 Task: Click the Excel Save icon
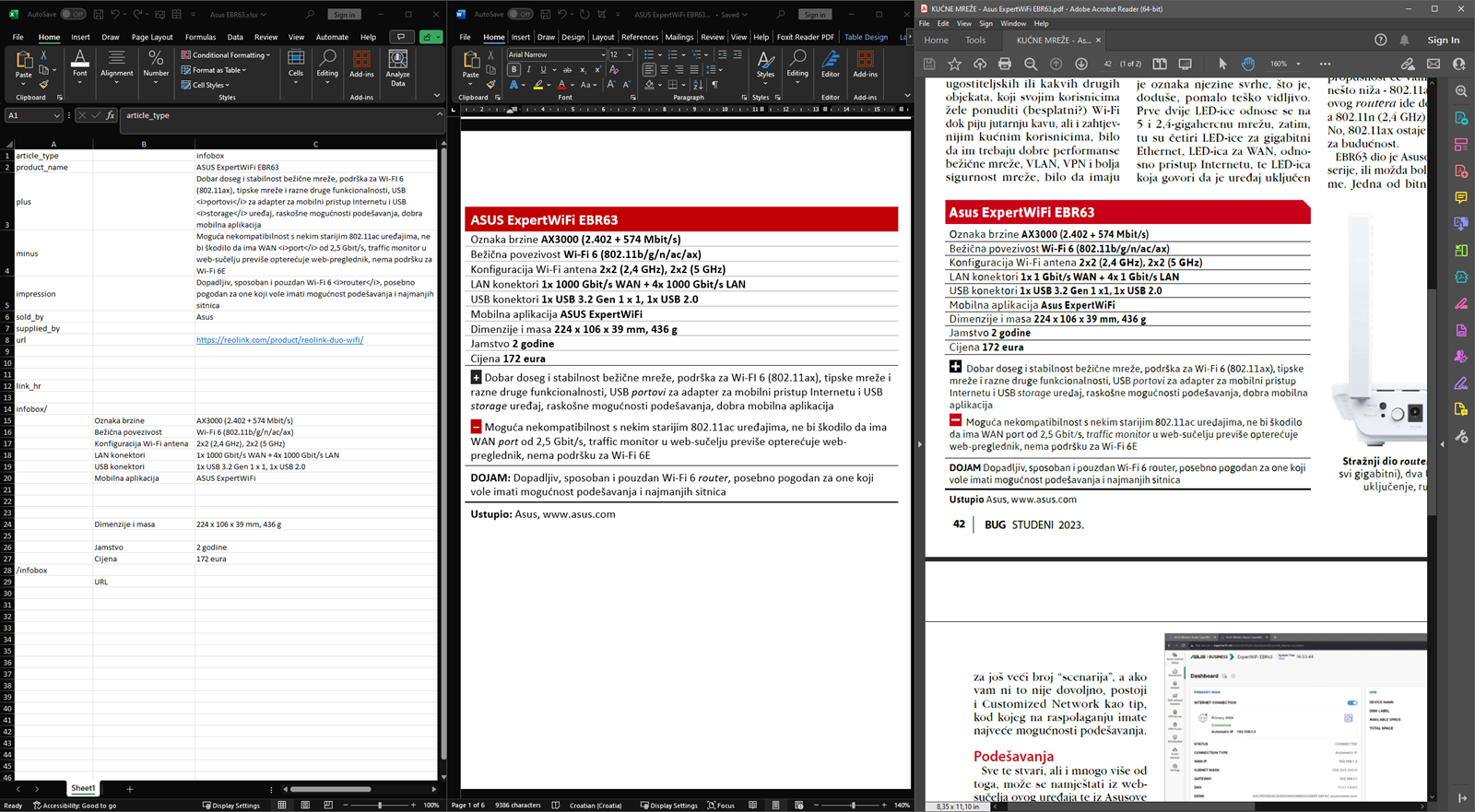click(99, 15)
